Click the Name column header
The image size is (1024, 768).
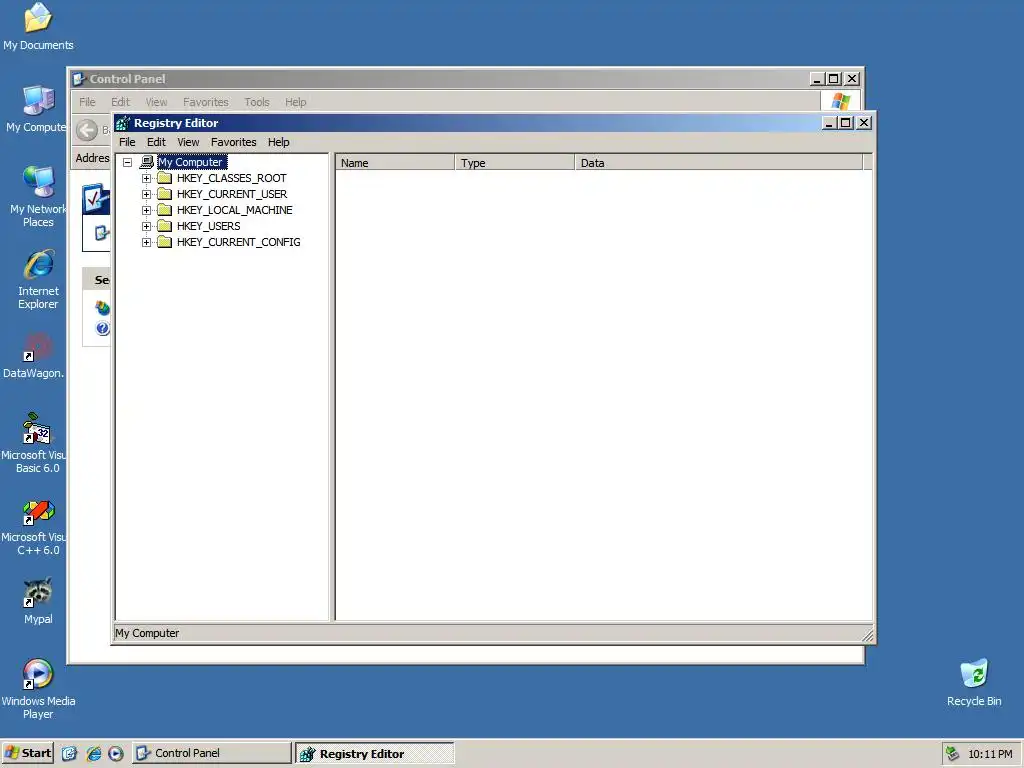tap(395, 163)
